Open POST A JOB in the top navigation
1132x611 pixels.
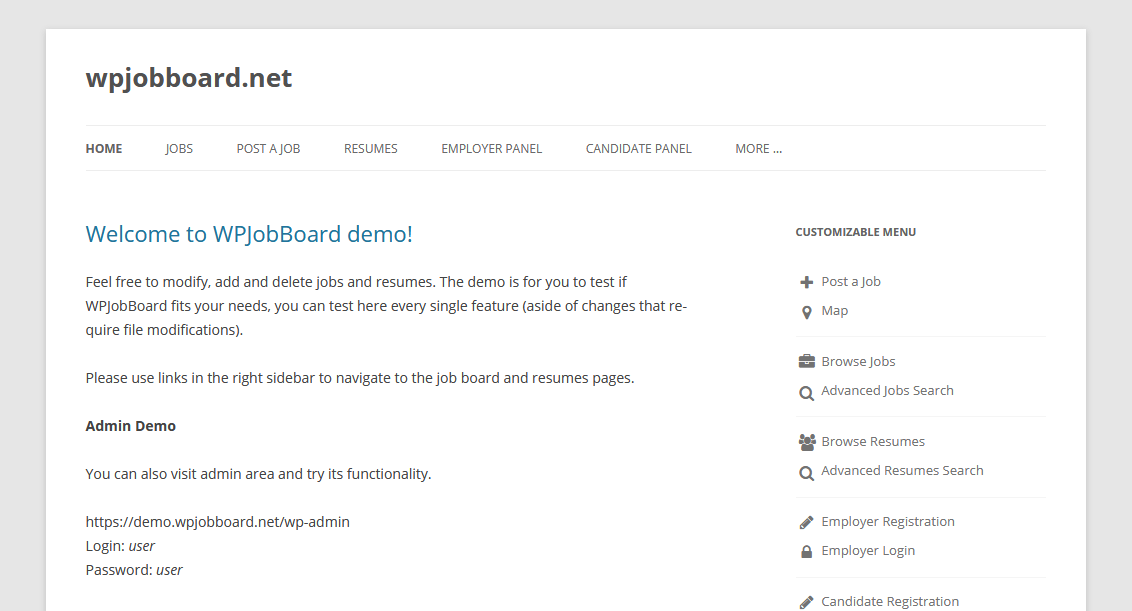(x=268, y=149)
